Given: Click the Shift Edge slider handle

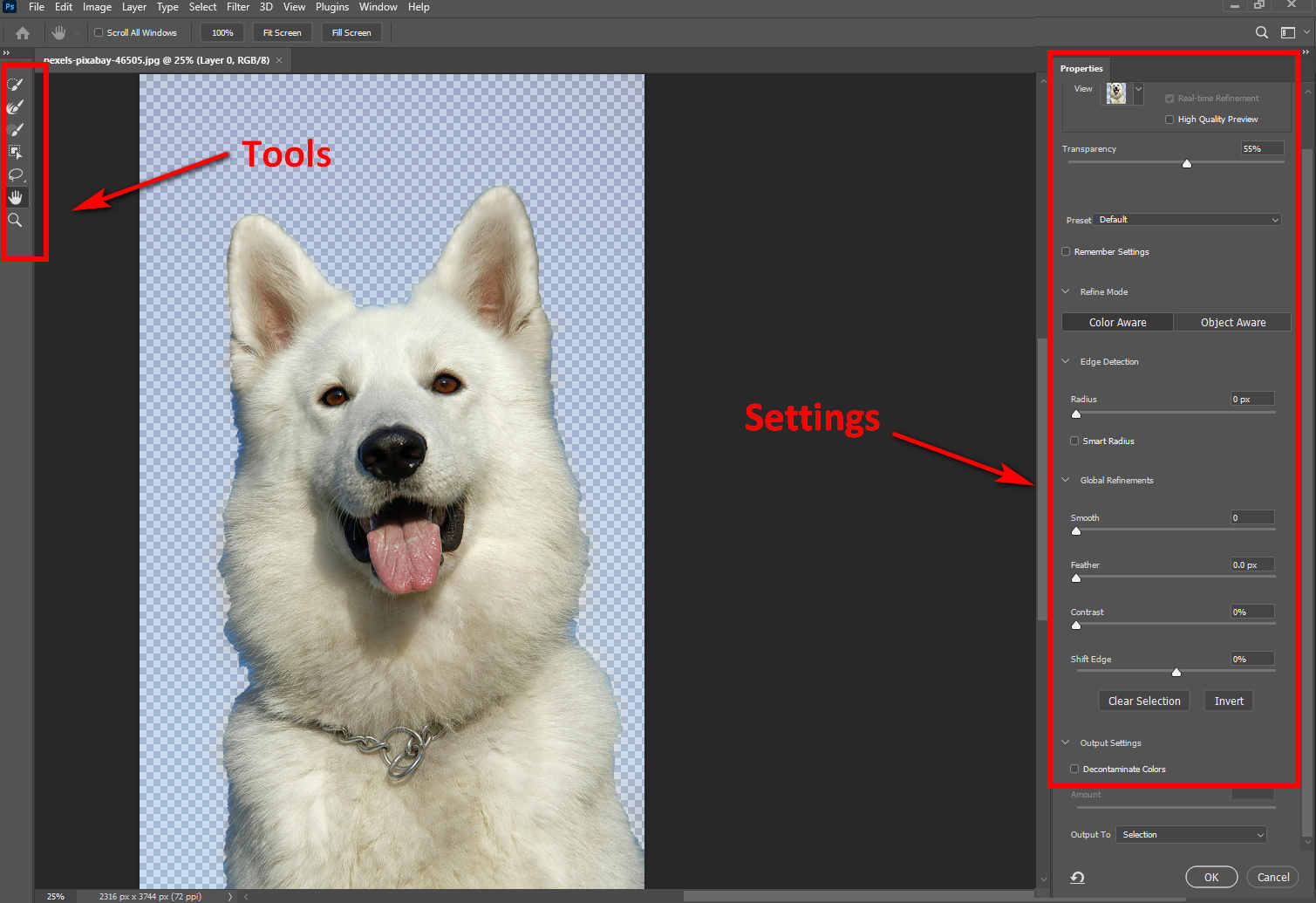Looking at the screenshot, I should (x=1176, y=672).
